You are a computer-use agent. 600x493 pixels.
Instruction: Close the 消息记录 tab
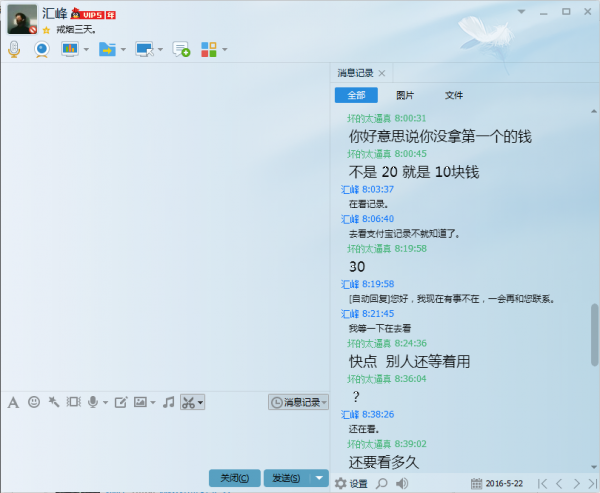click(x=382, y=73)
